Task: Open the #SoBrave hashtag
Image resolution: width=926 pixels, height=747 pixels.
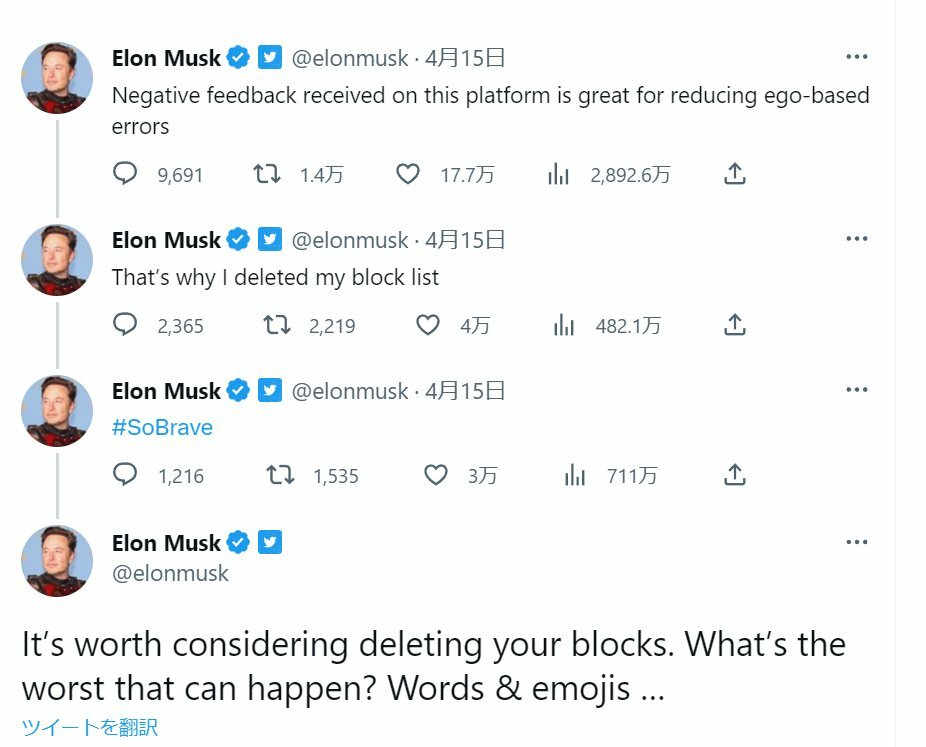Action: coord(162,427)
